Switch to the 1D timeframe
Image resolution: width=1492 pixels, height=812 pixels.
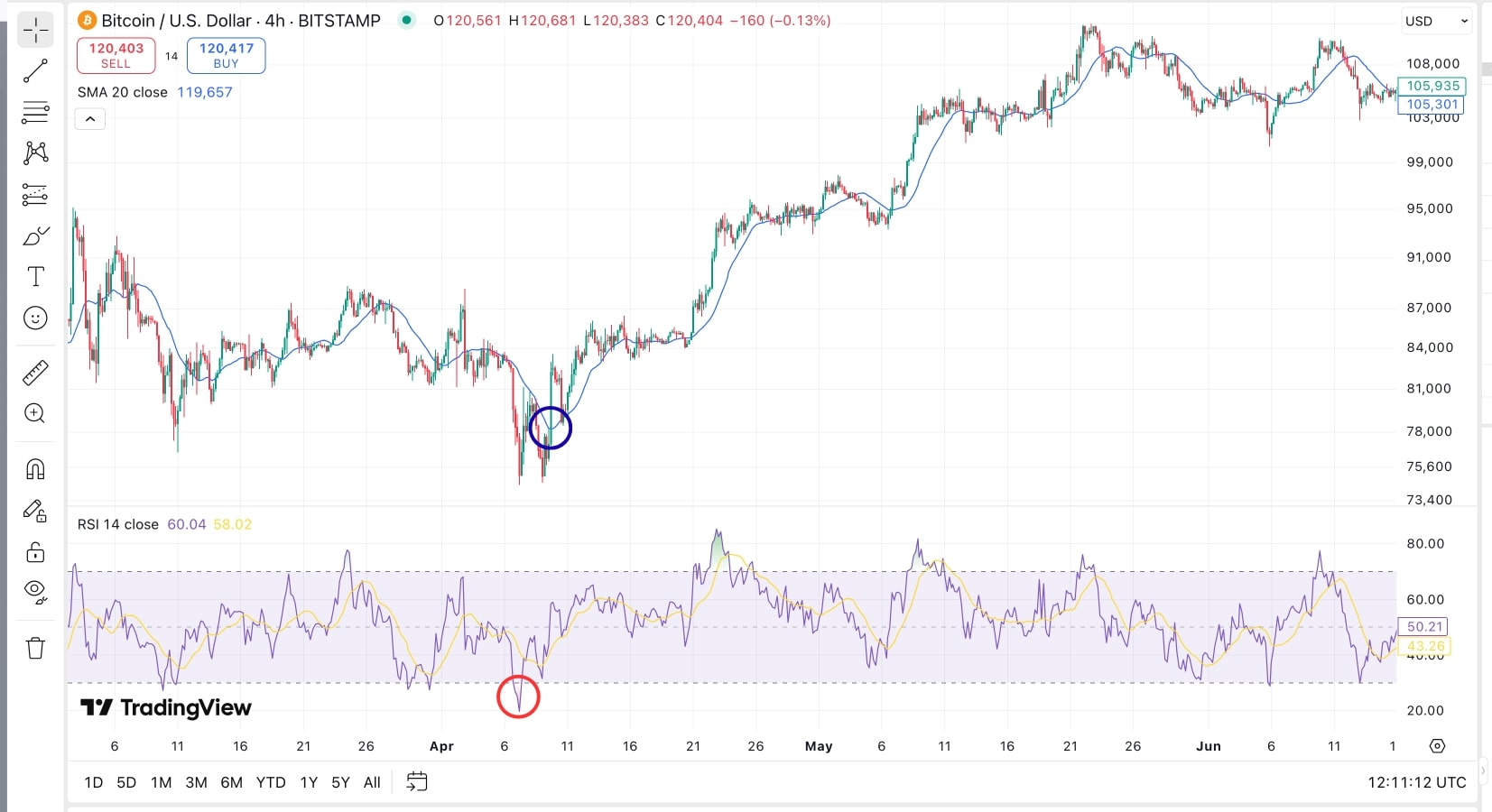click(x=93, y=782)
